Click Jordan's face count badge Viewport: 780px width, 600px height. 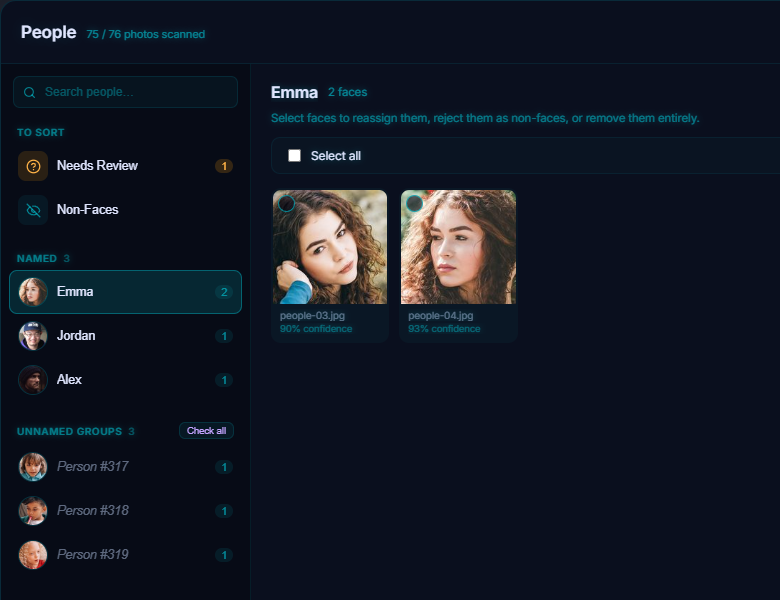224,336
